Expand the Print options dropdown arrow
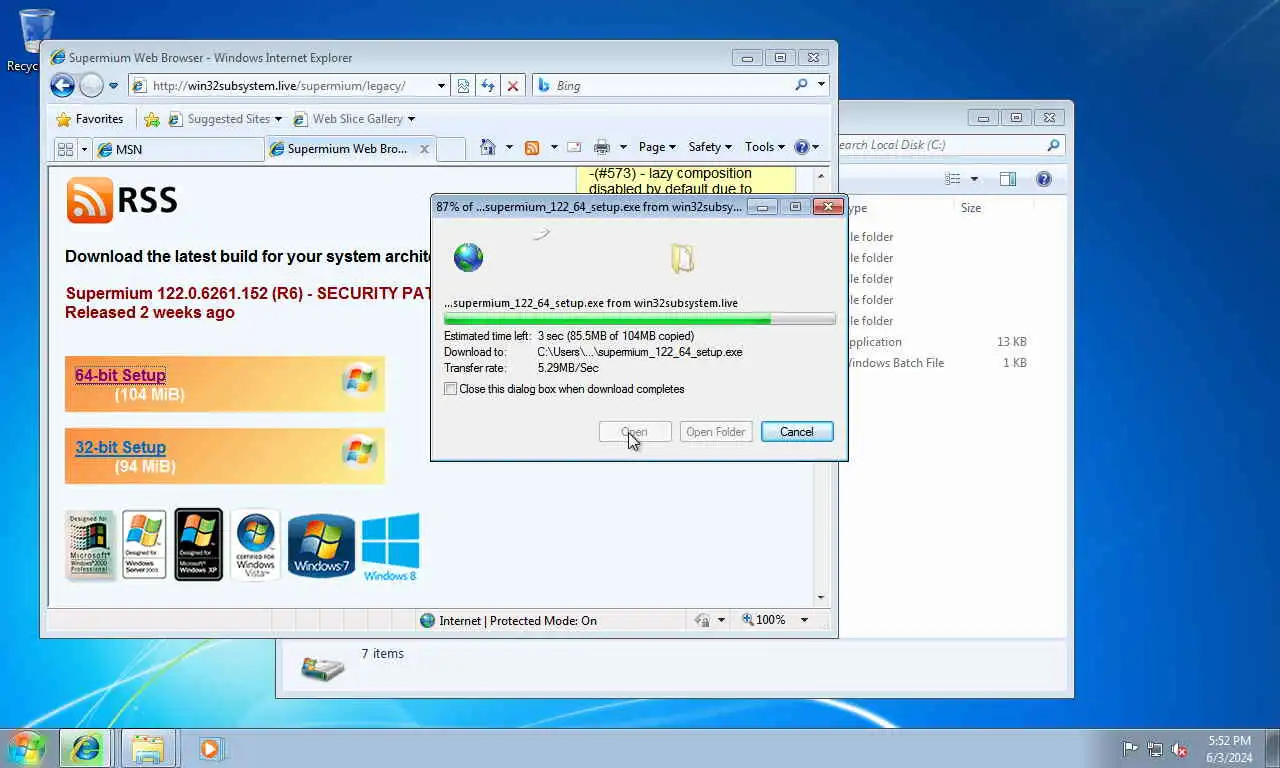Screen dimensions: 1280x768 [x=623, y=147]
